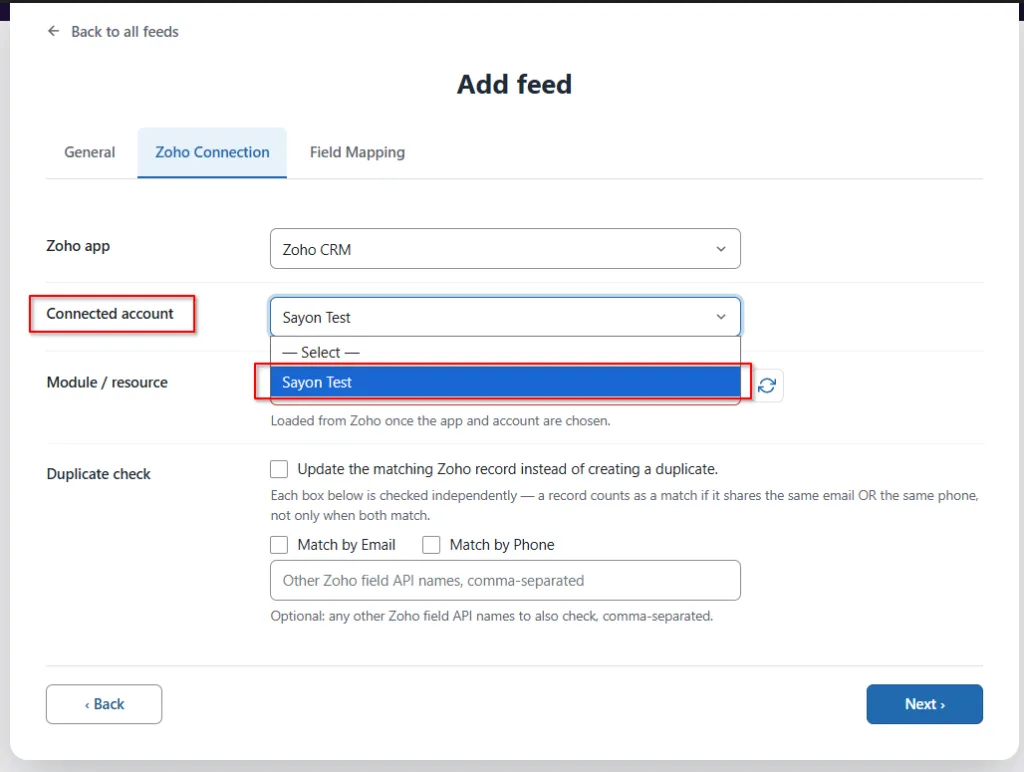Viewport: 1024px width, 772px height.
Task: Select Sayon Test from the dropdown list
Action: (505, 382)
